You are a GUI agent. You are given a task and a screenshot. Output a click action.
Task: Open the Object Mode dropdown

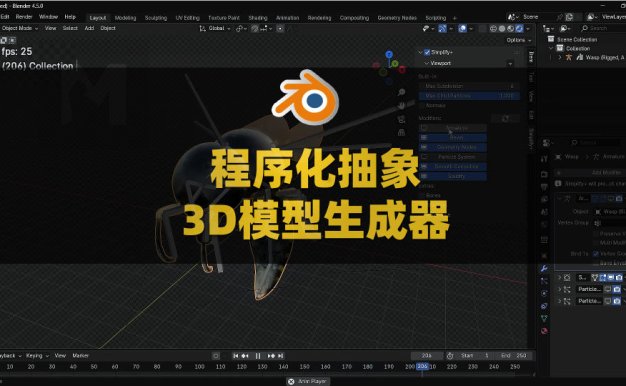20,28
